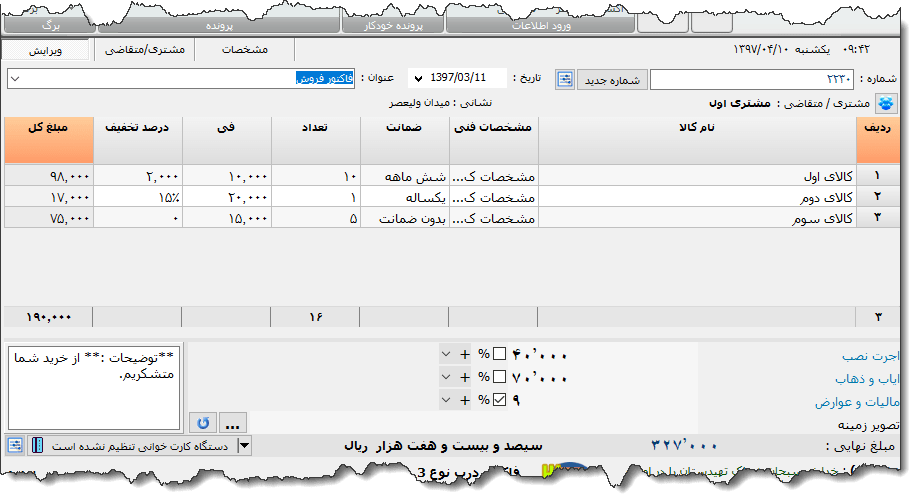Click the date field 1397/03/11
The height and width of the screenshot is (494, 910).
[x=457, y=78]
